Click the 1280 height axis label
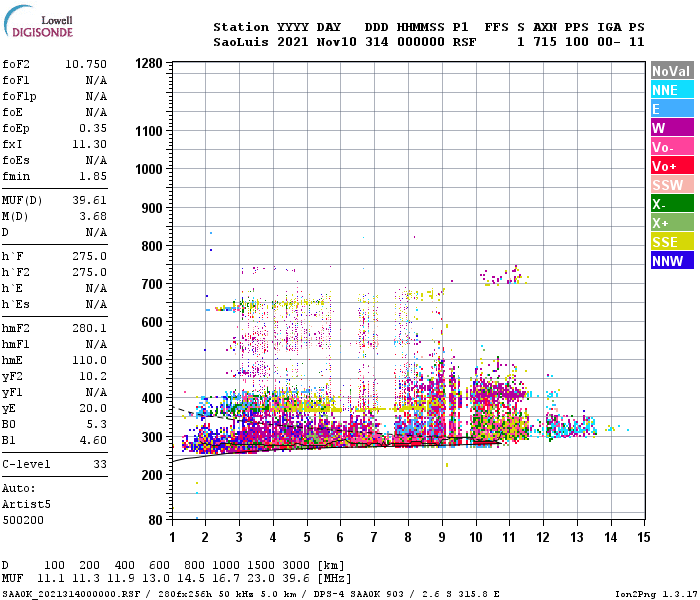 click(149, 63)
